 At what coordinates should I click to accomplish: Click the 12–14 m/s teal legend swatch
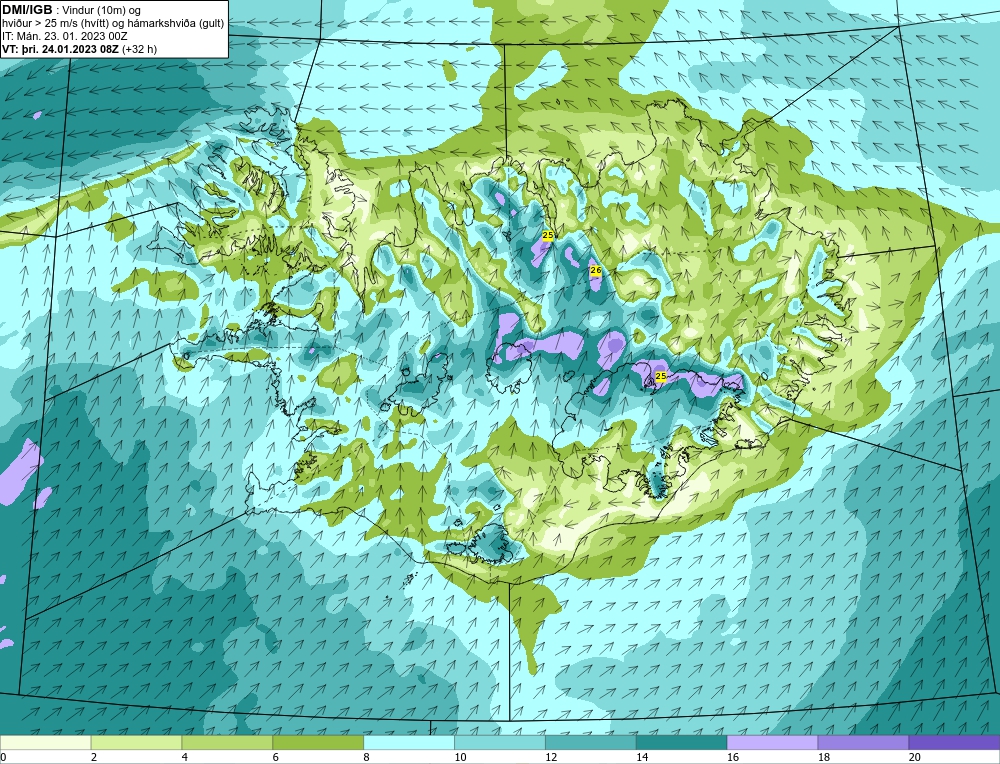(591, 742)
